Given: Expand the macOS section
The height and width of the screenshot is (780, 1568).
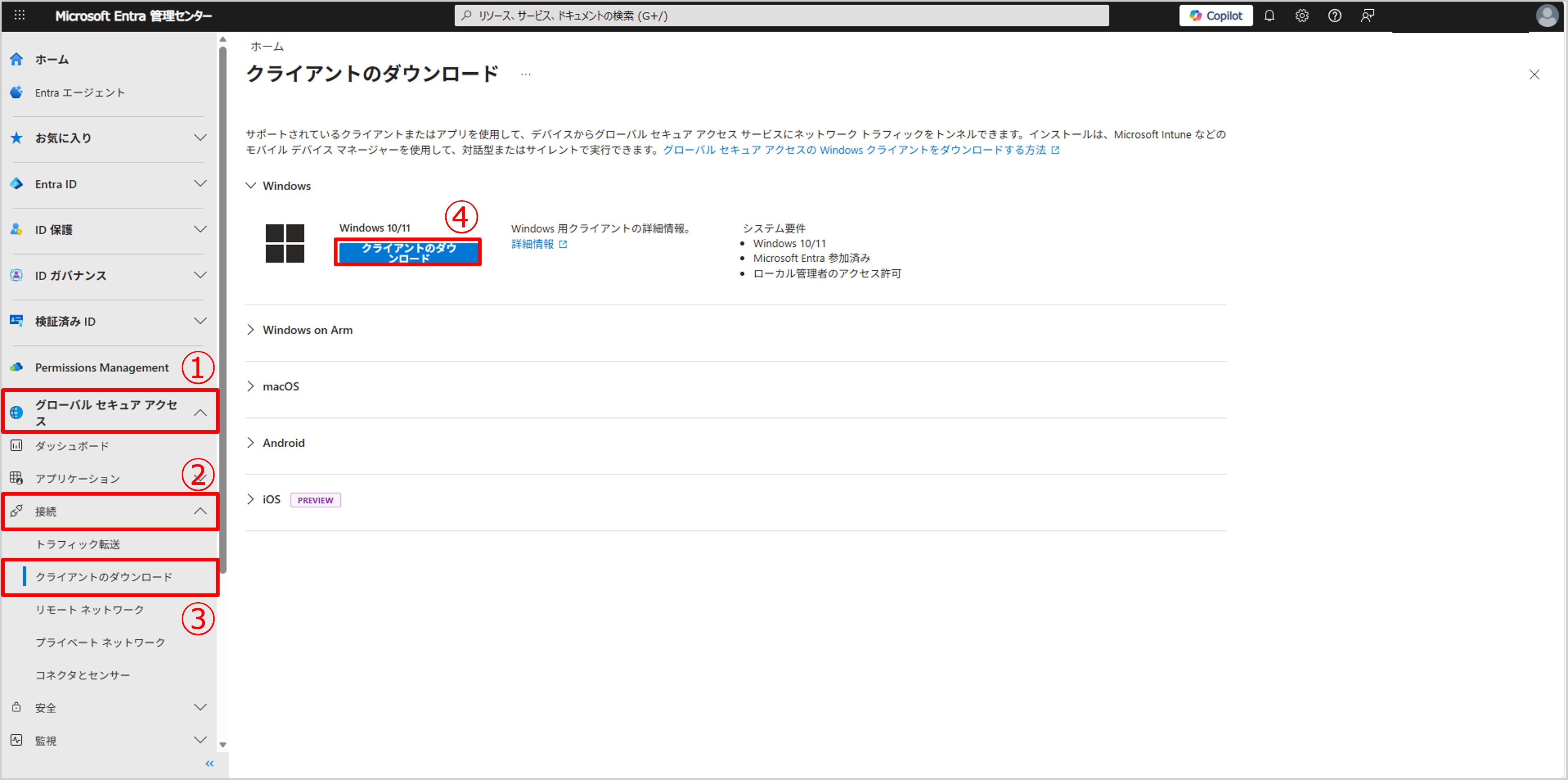Looking at the screenshot, I should (280, 387).
